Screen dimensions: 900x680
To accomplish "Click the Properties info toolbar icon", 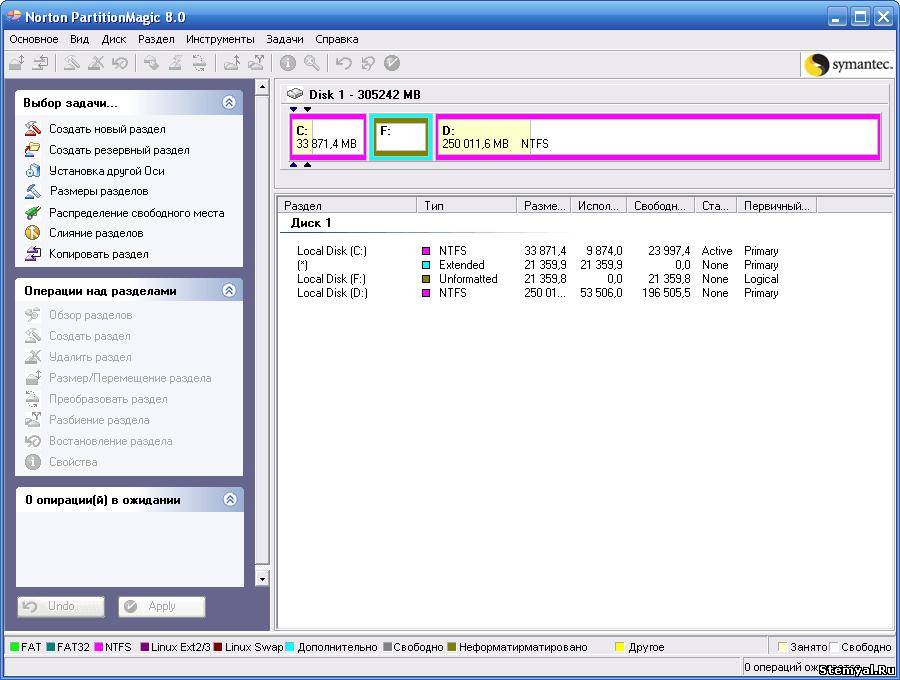I will coord(288,63).
